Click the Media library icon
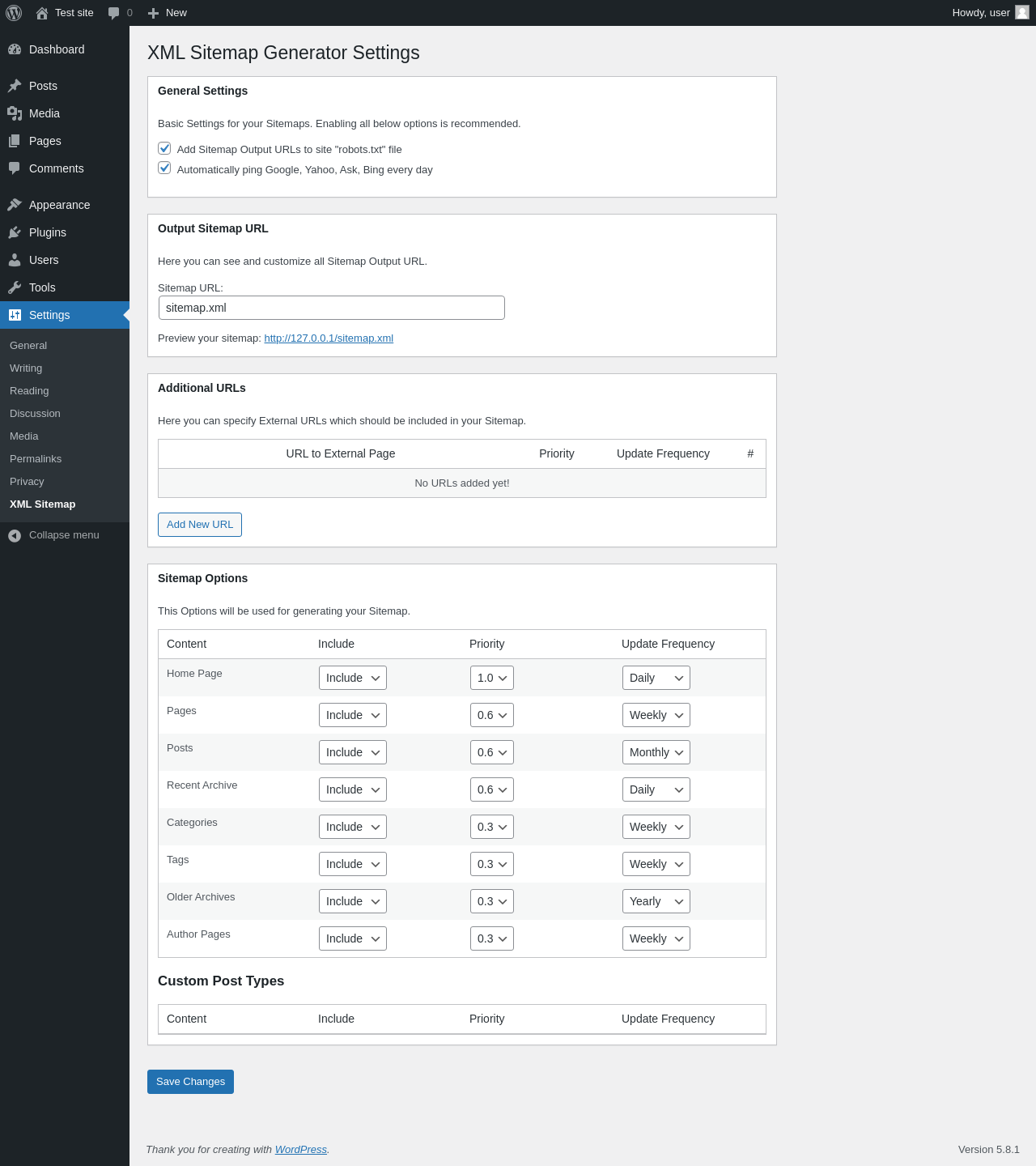The image size is (1036, 1166). tap(15, 113)
